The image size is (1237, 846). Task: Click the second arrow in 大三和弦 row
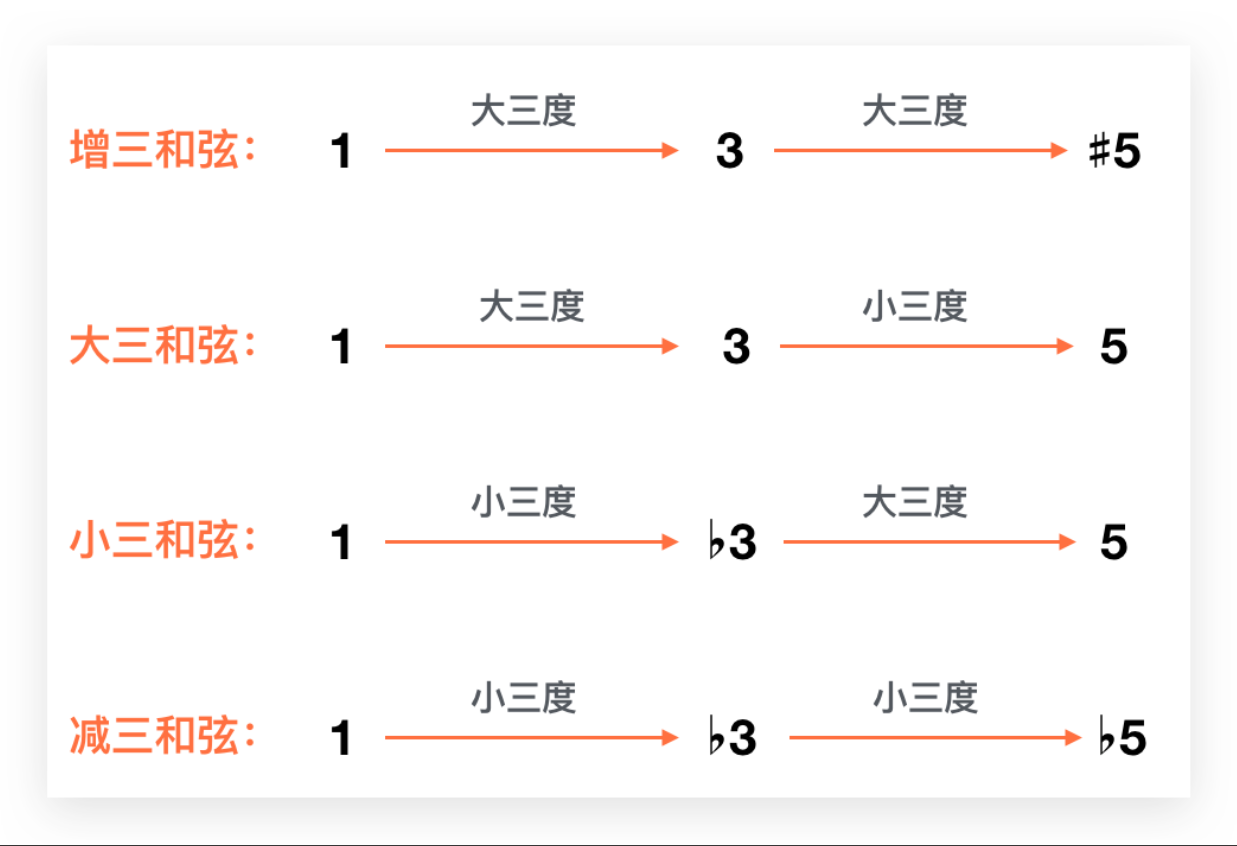tap(927, 347)
